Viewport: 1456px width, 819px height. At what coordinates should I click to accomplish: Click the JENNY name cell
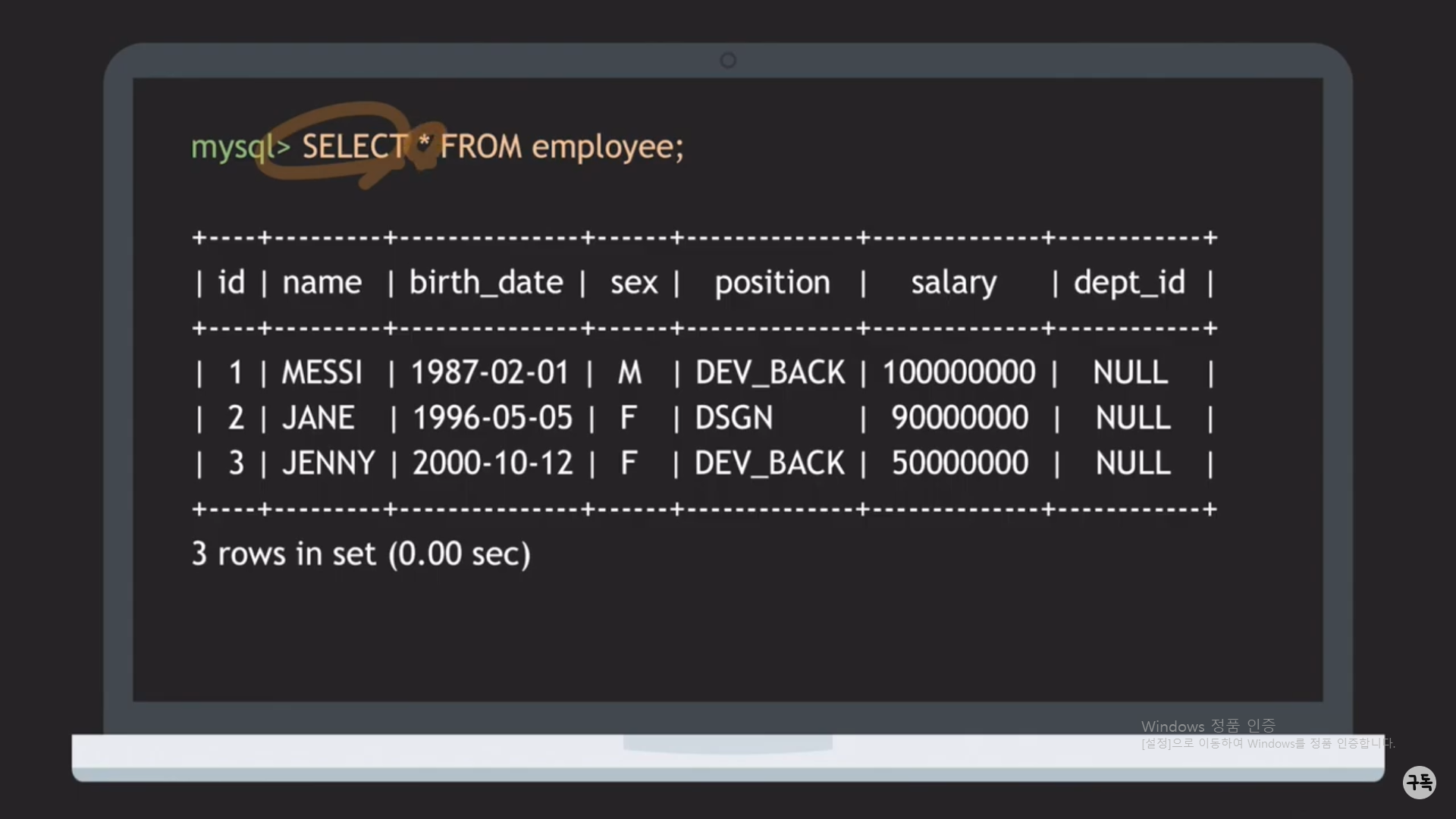click(x=328, y=463)
